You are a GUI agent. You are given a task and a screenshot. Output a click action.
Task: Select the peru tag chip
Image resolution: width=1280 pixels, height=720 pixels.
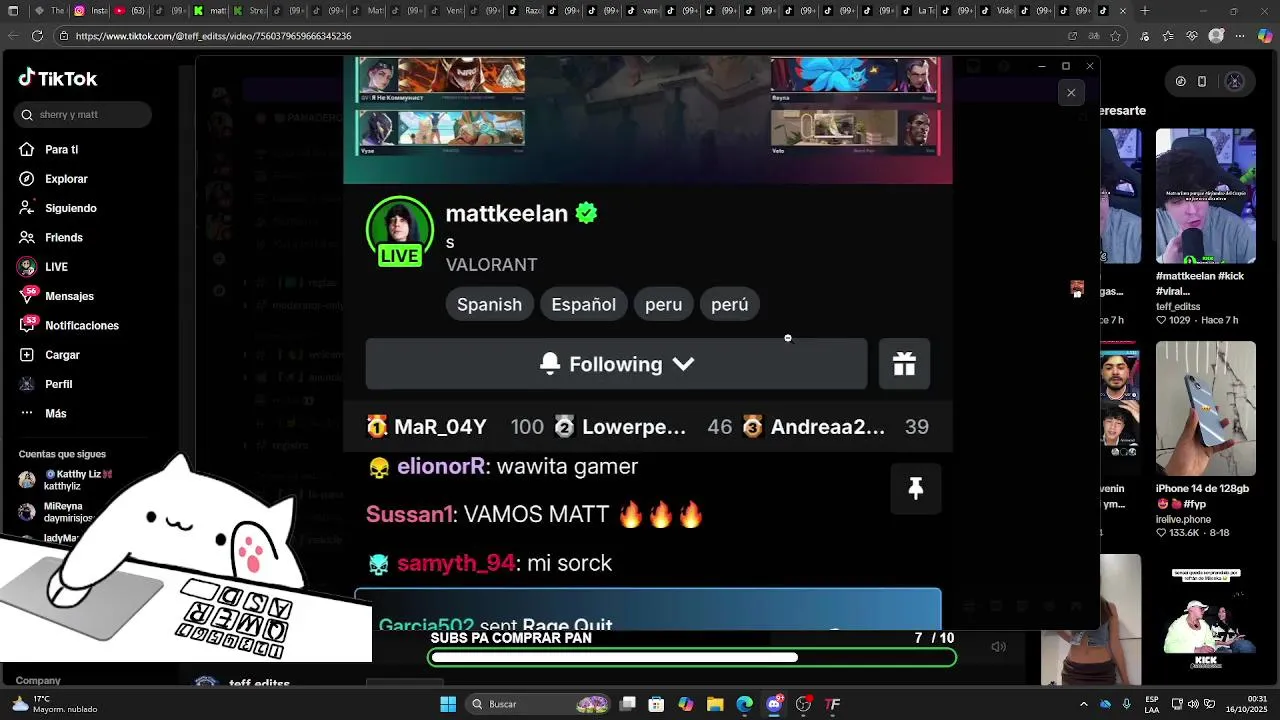[663, 304]
